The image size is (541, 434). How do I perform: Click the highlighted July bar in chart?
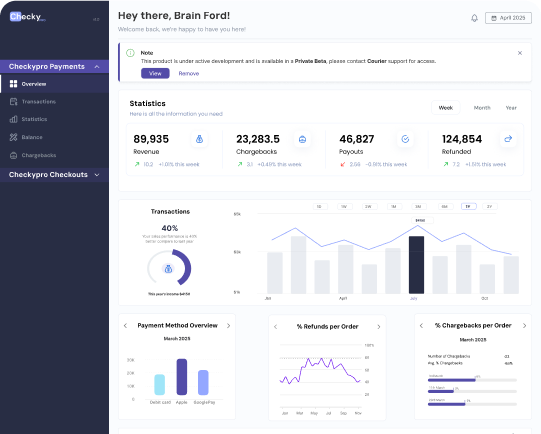[416, 265]
